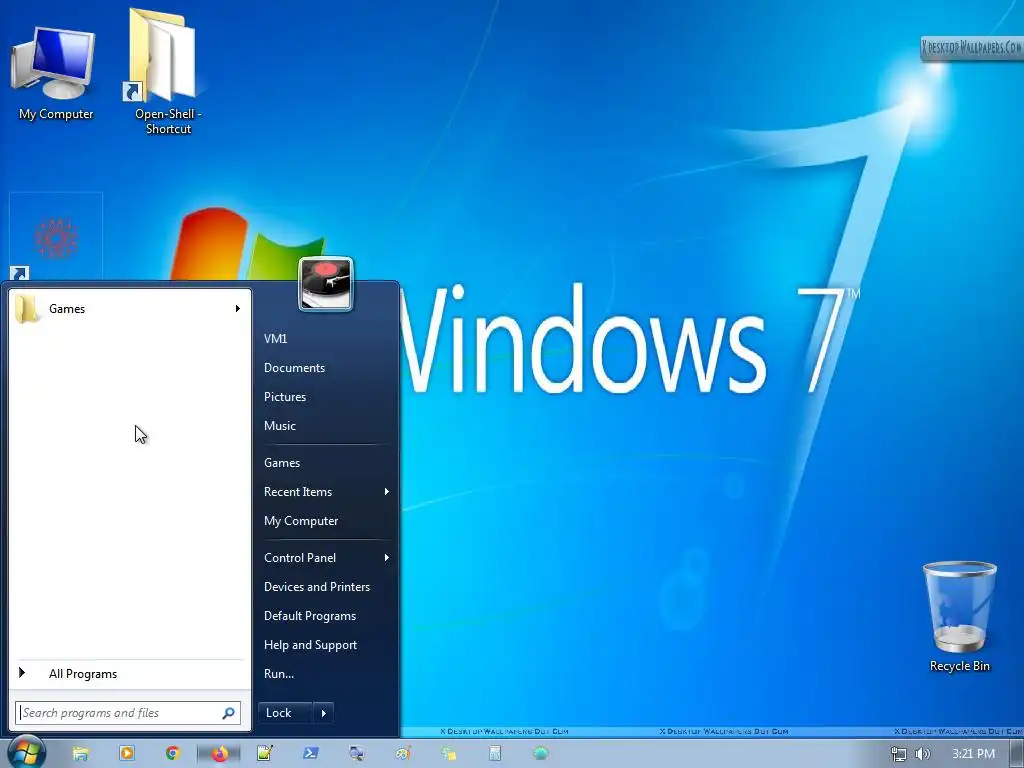Open the VM1 user folder
This screenshot has width=1024, height=768.
(x=275, y=338)
